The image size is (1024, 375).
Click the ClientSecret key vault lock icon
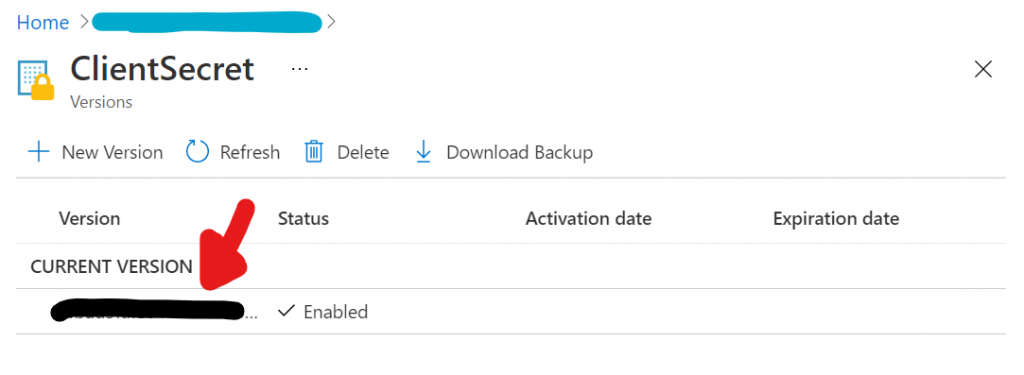click(x=35, y=80)
